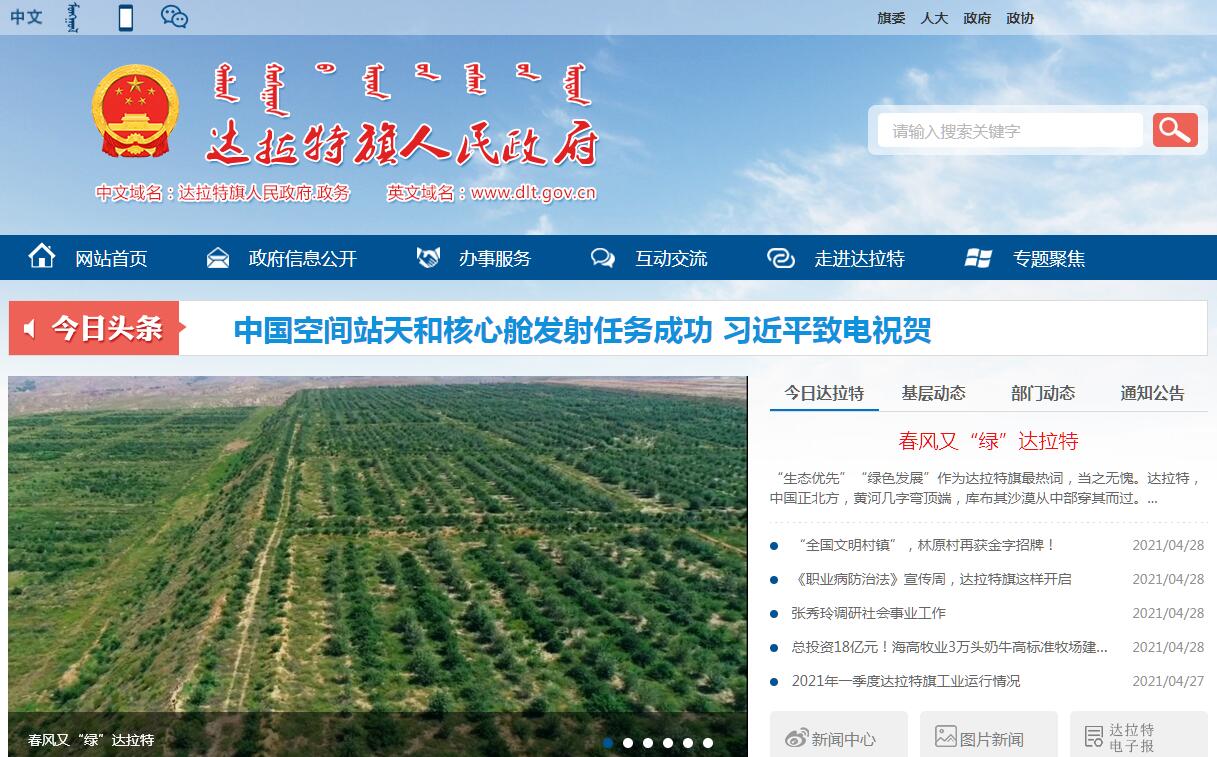Open news link 张秀玲调研社会事业工作
The height and width of the screenshot is (757, 1217).
point(868,613)
